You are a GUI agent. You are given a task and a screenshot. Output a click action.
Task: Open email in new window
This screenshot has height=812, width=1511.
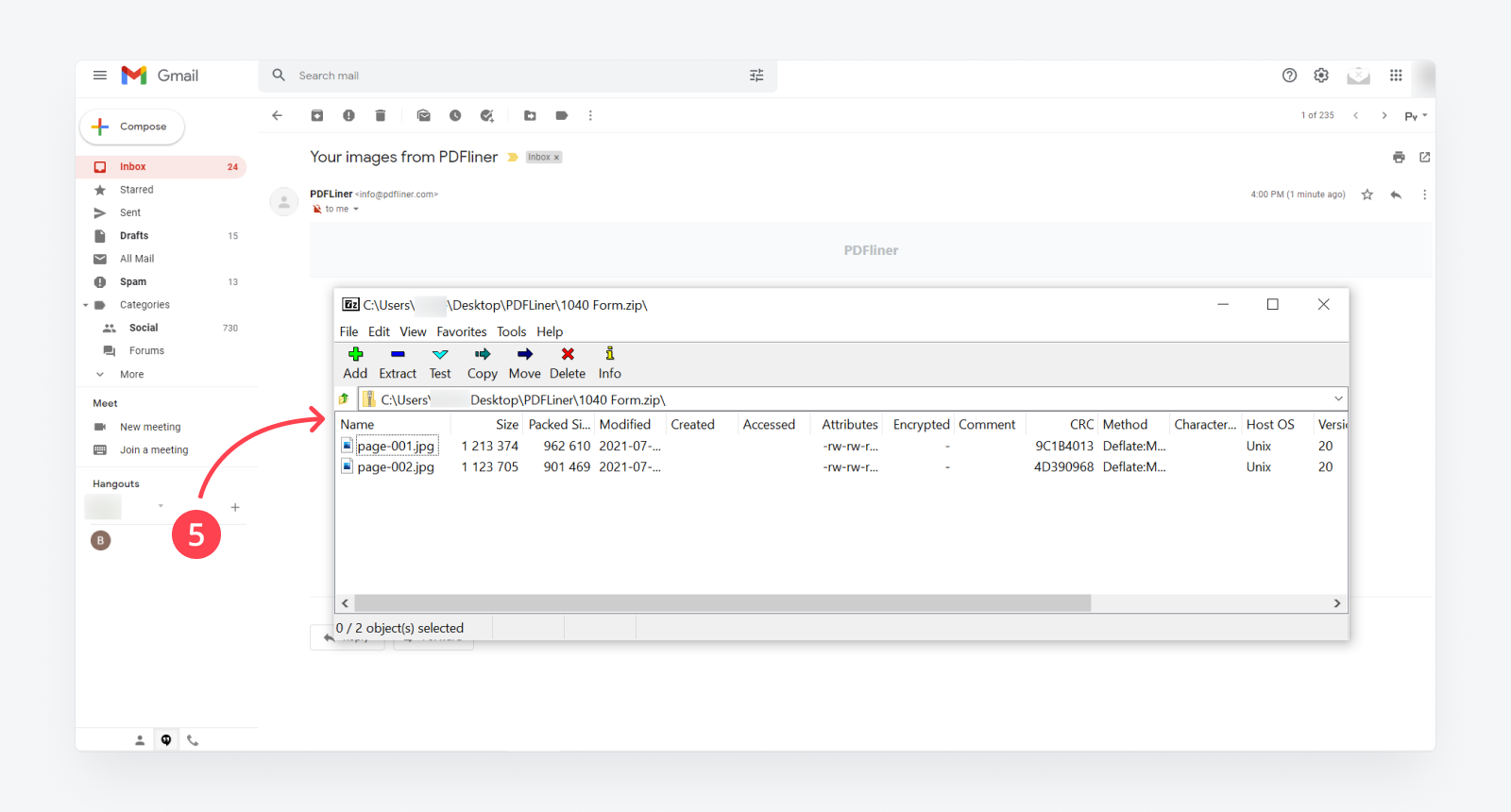coord(1425,157)
